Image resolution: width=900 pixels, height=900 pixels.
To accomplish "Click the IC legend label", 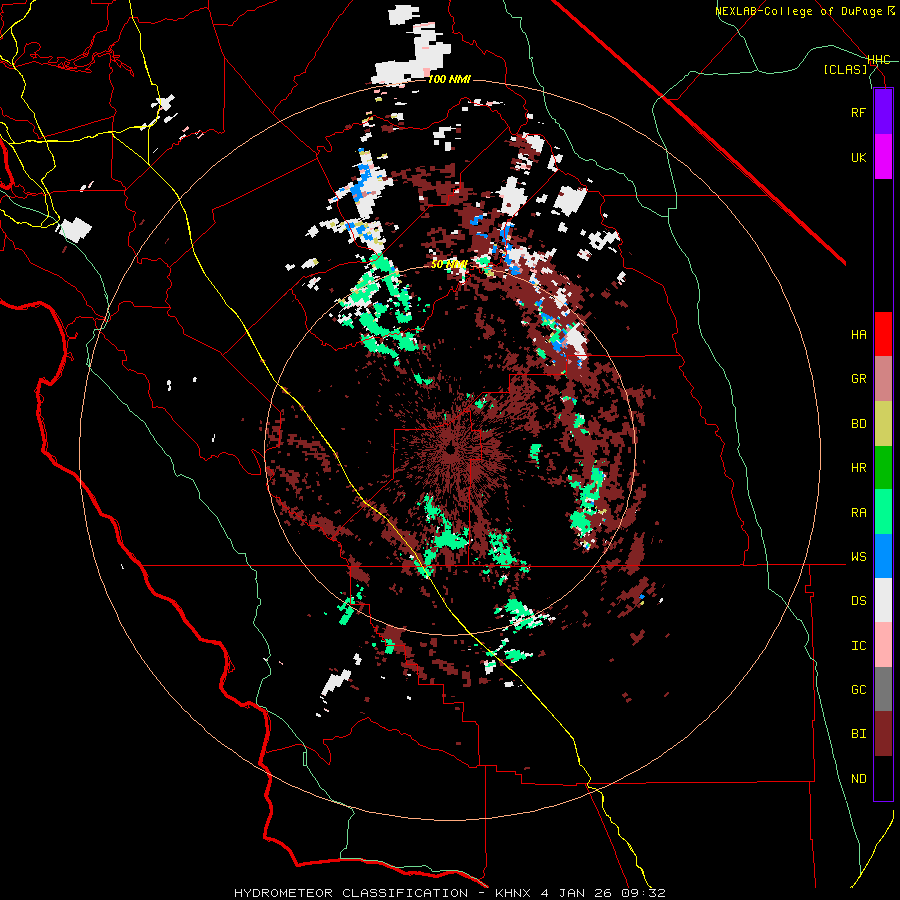I will pyautogui.click(x=858, y=645).
